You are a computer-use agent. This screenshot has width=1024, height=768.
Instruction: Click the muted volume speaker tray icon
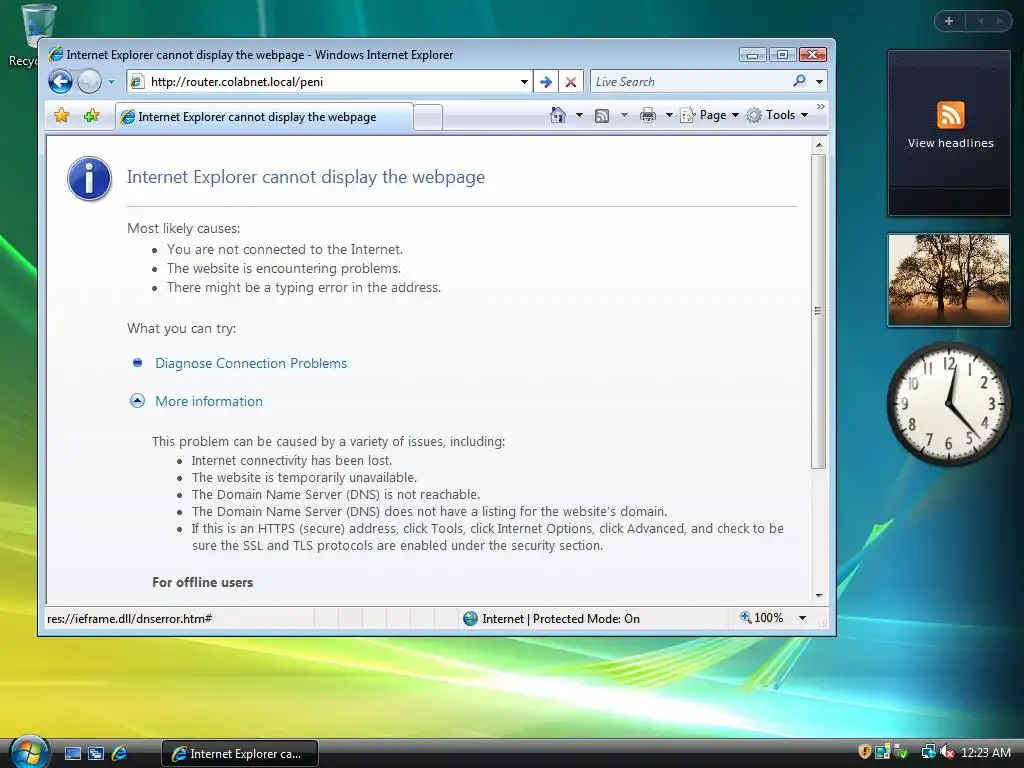point(947,752)
